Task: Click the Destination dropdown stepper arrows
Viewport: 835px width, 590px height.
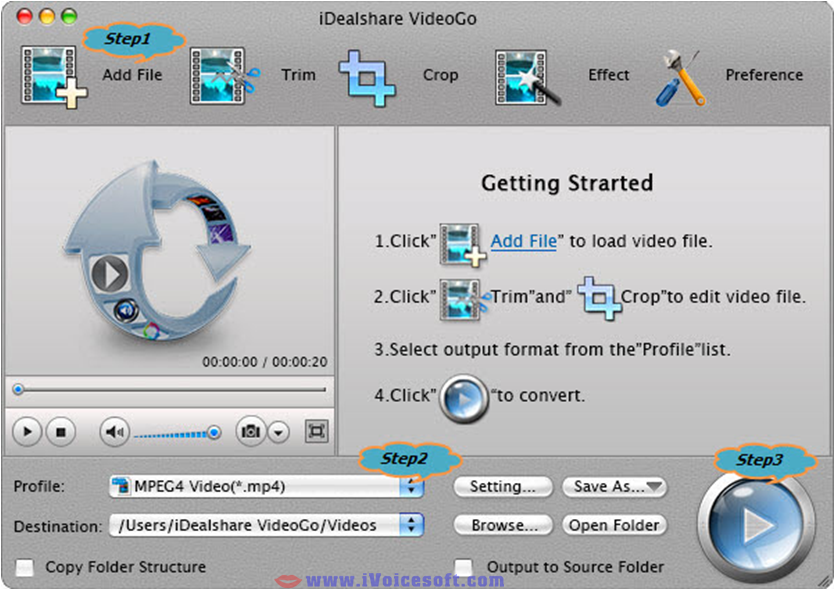Action: [412, 525]
